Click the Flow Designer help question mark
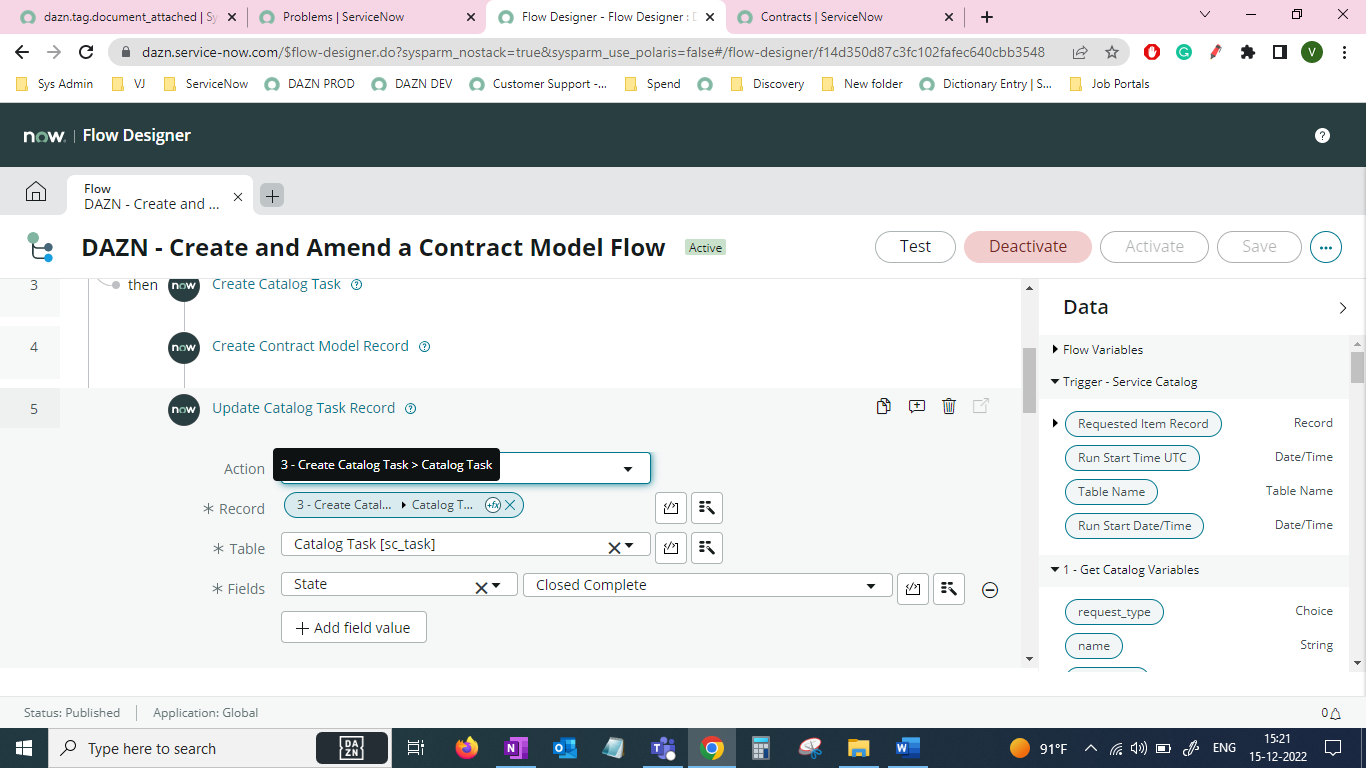The image size is (1366, 768). (x=1322, y=135)
